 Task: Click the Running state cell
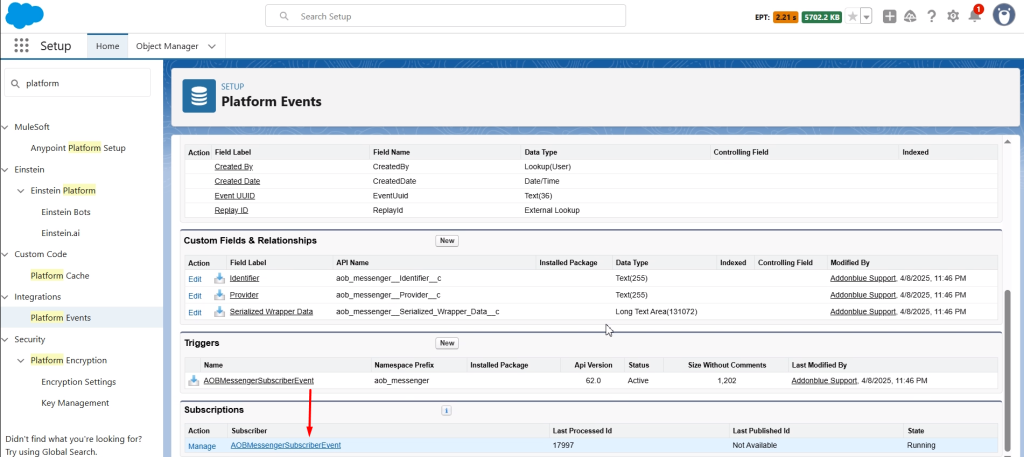pyautogui.click(x=921, y=445)
